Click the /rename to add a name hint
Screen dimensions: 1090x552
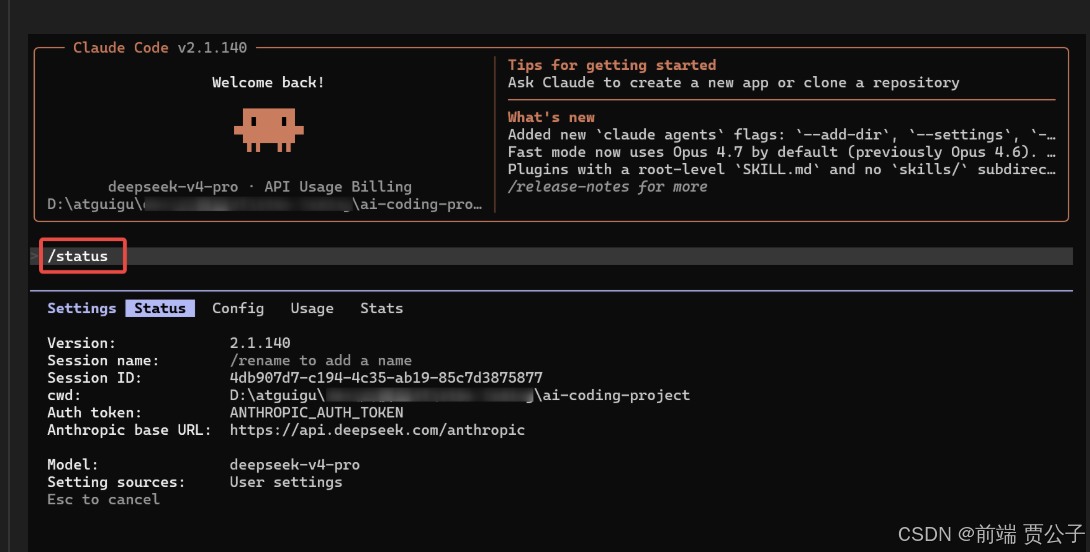point(320,360)
